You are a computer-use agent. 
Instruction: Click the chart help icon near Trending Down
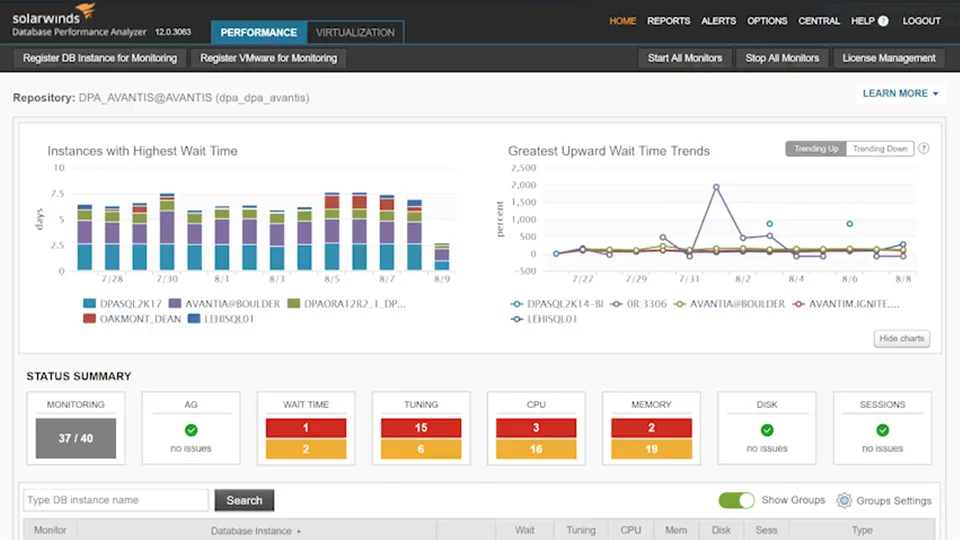(x=923, y=149)
